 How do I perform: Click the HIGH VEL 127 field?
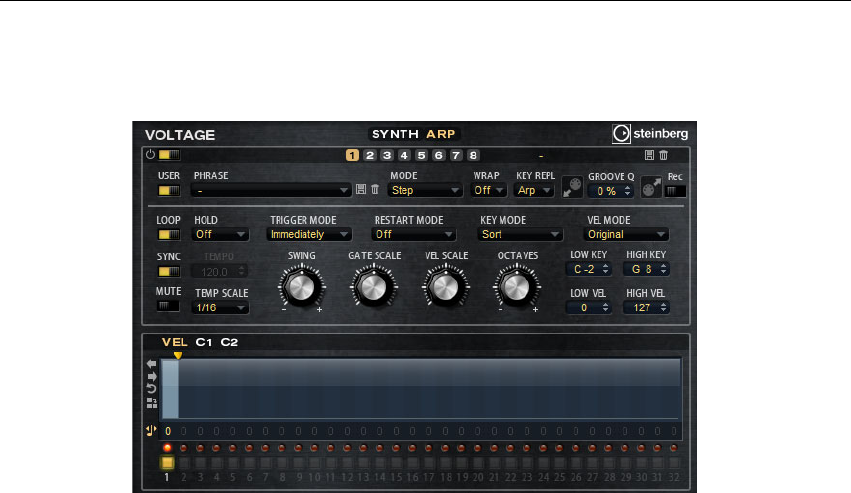[x=646, y=307]
